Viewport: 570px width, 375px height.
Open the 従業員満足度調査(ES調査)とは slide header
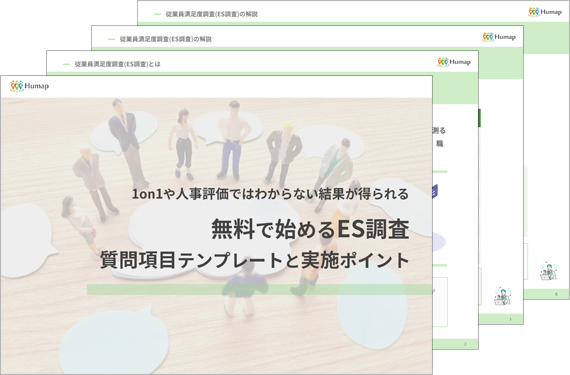[x=117, y=64]
